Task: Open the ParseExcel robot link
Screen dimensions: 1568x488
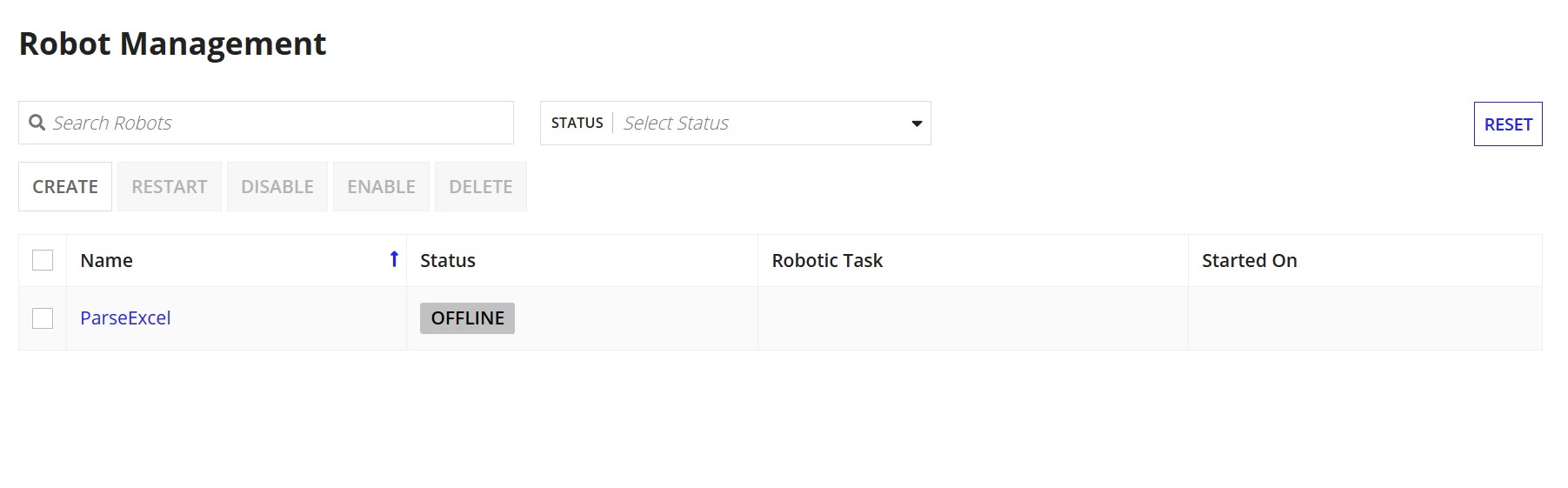Action: (125, 318)
